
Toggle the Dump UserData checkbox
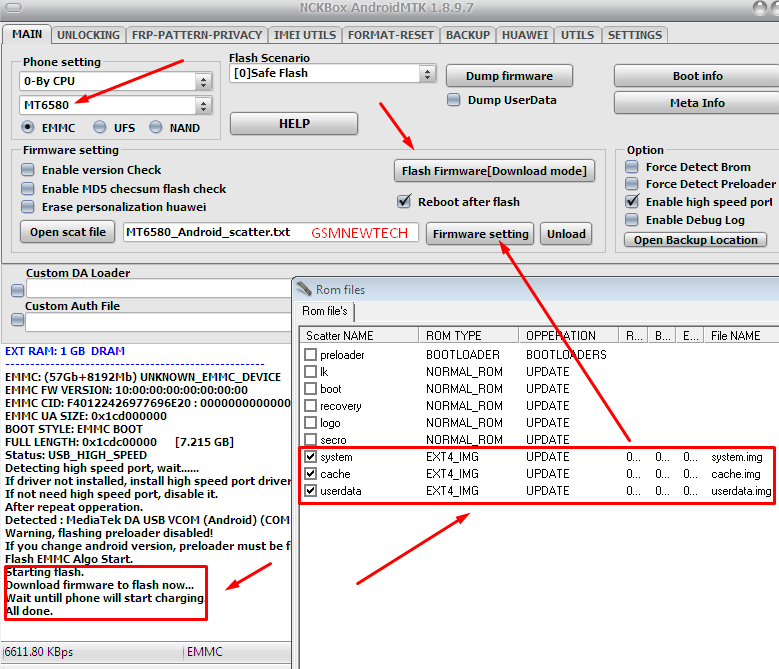pyautogui.click(x=453, y=100)
